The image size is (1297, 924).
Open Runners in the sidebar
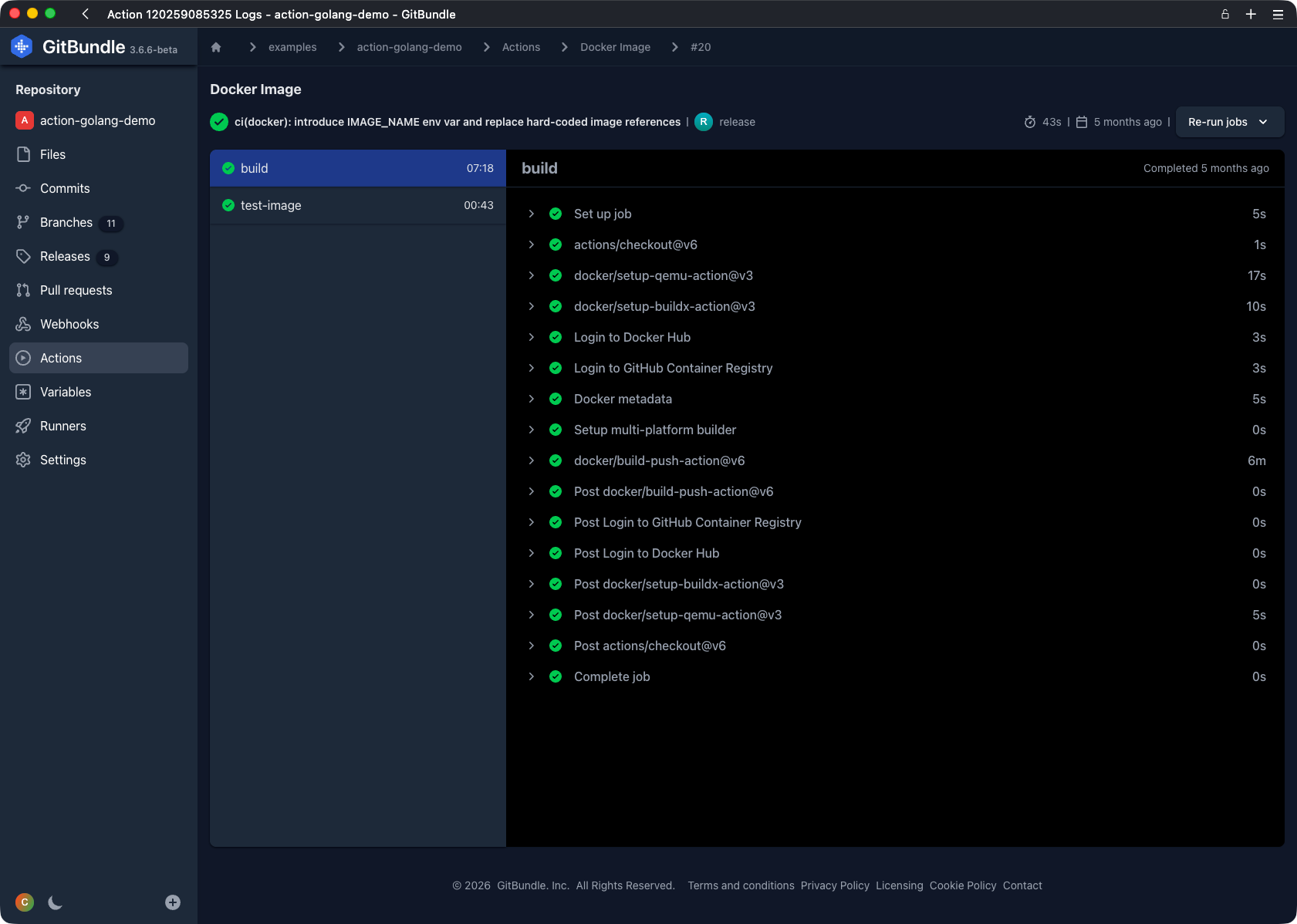coord(99,426)
